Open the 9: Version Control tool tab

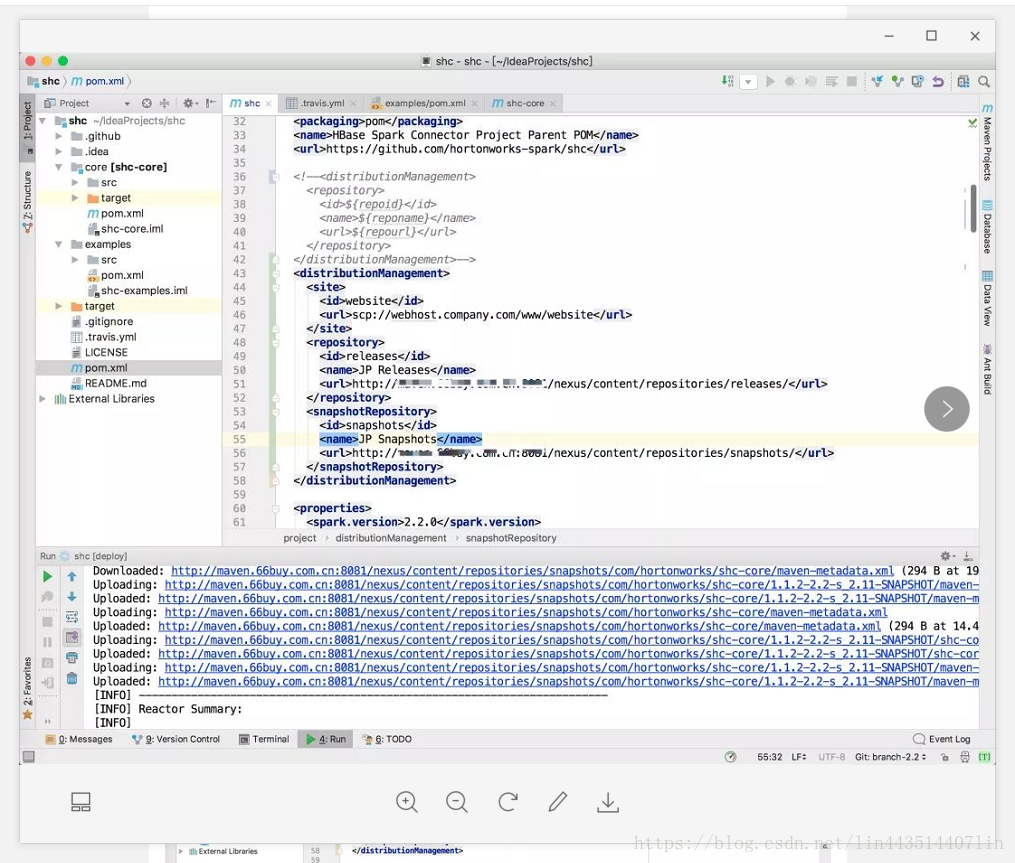[x=176, y=739]
